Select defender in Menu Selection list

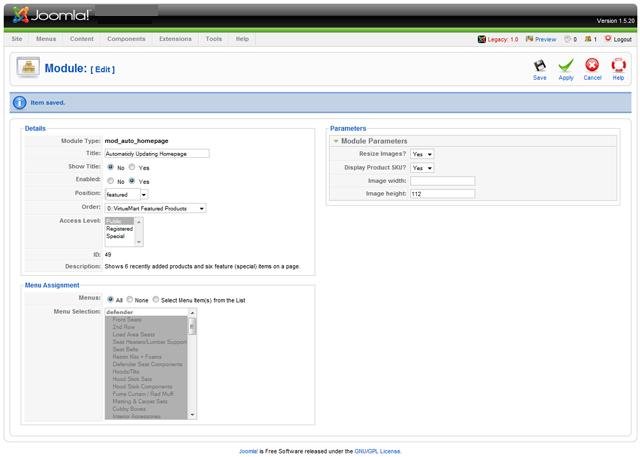pyautogui.click(x=146, y=312)
